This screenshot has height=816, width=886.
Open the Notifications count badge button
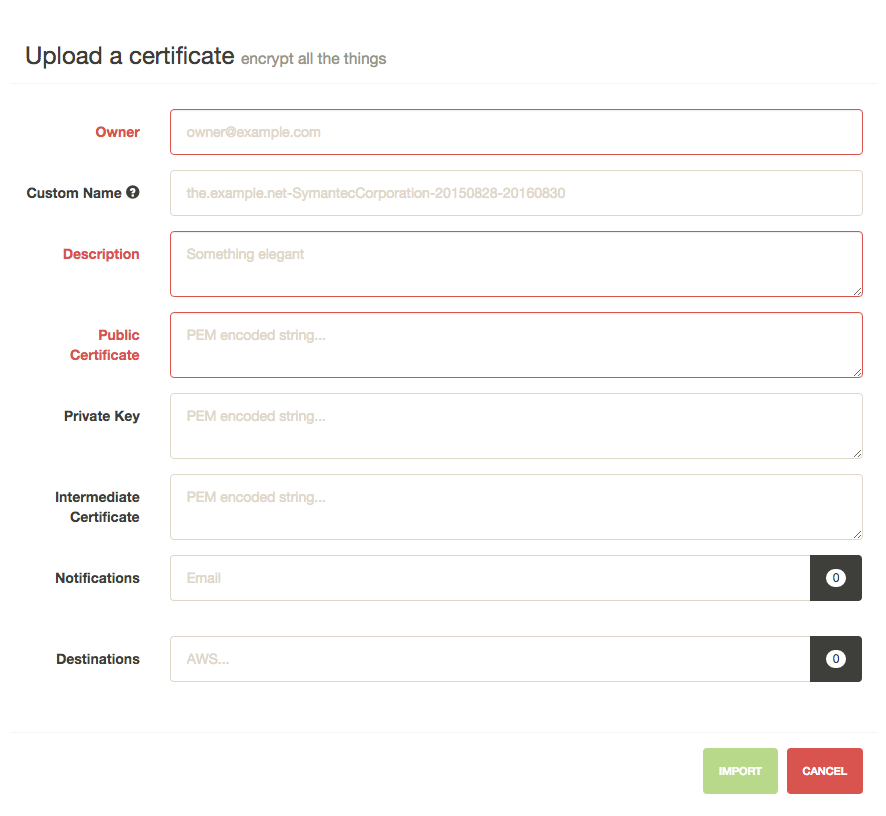click(x=836, y=578)
